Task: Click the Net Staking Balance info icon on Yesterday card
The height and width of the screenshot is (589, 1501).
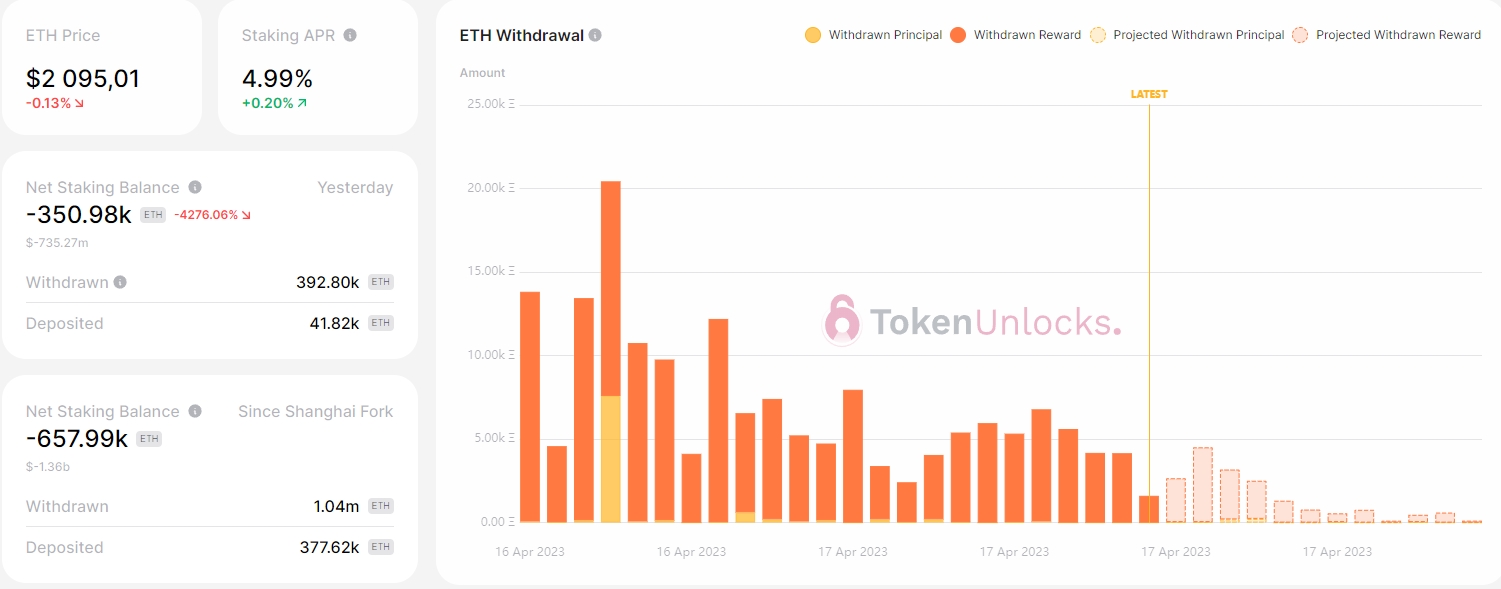Action: click(194, 187)
